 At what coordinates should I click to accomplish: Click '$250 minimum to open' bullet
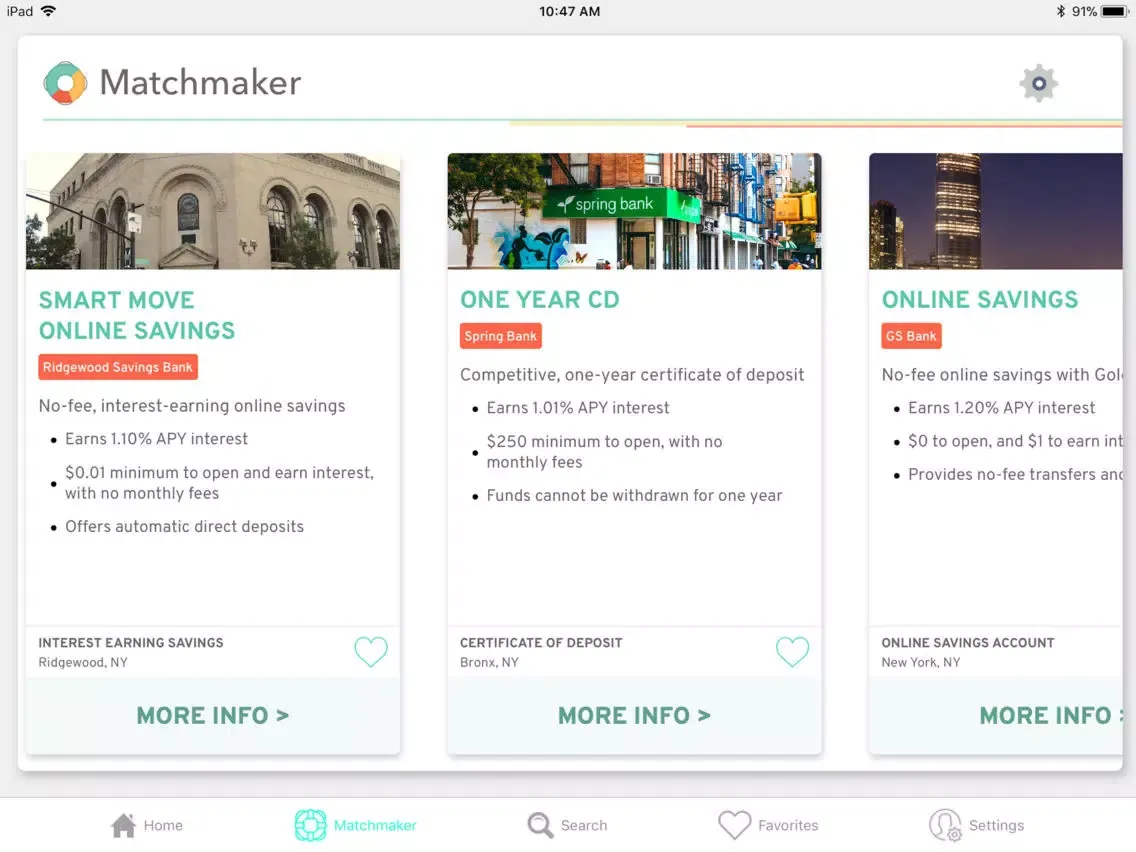coord(604,452)
